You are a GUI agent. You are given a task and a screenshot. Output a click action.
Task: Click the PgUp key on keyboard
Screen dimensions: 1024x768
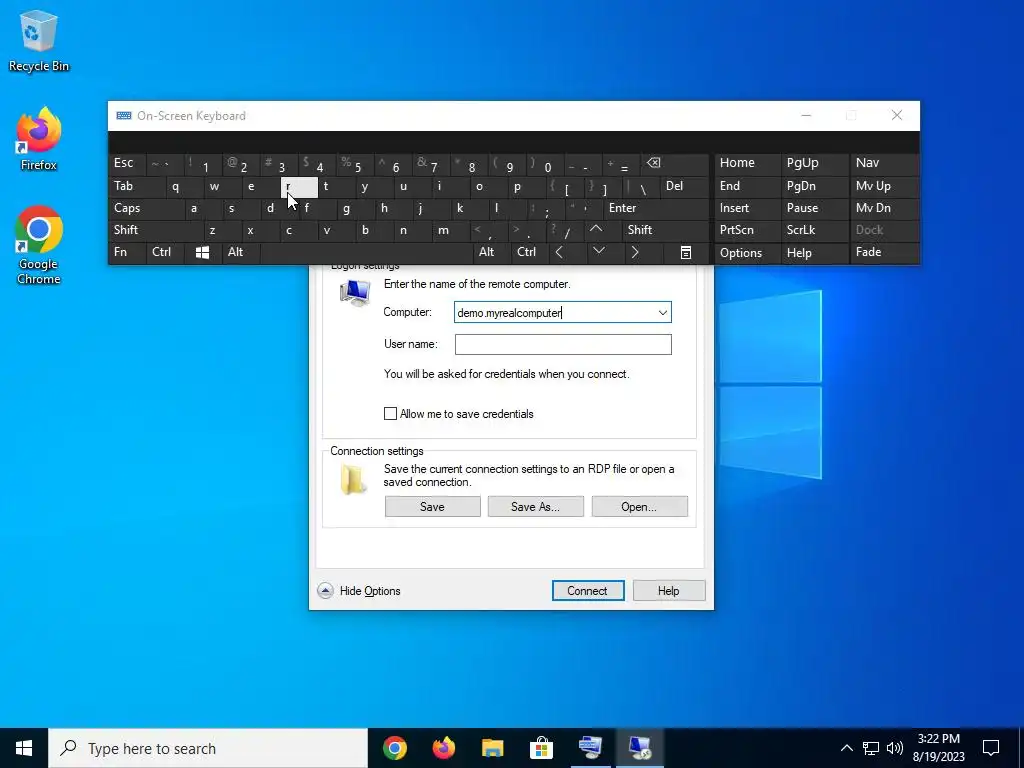tap(814, 164)
